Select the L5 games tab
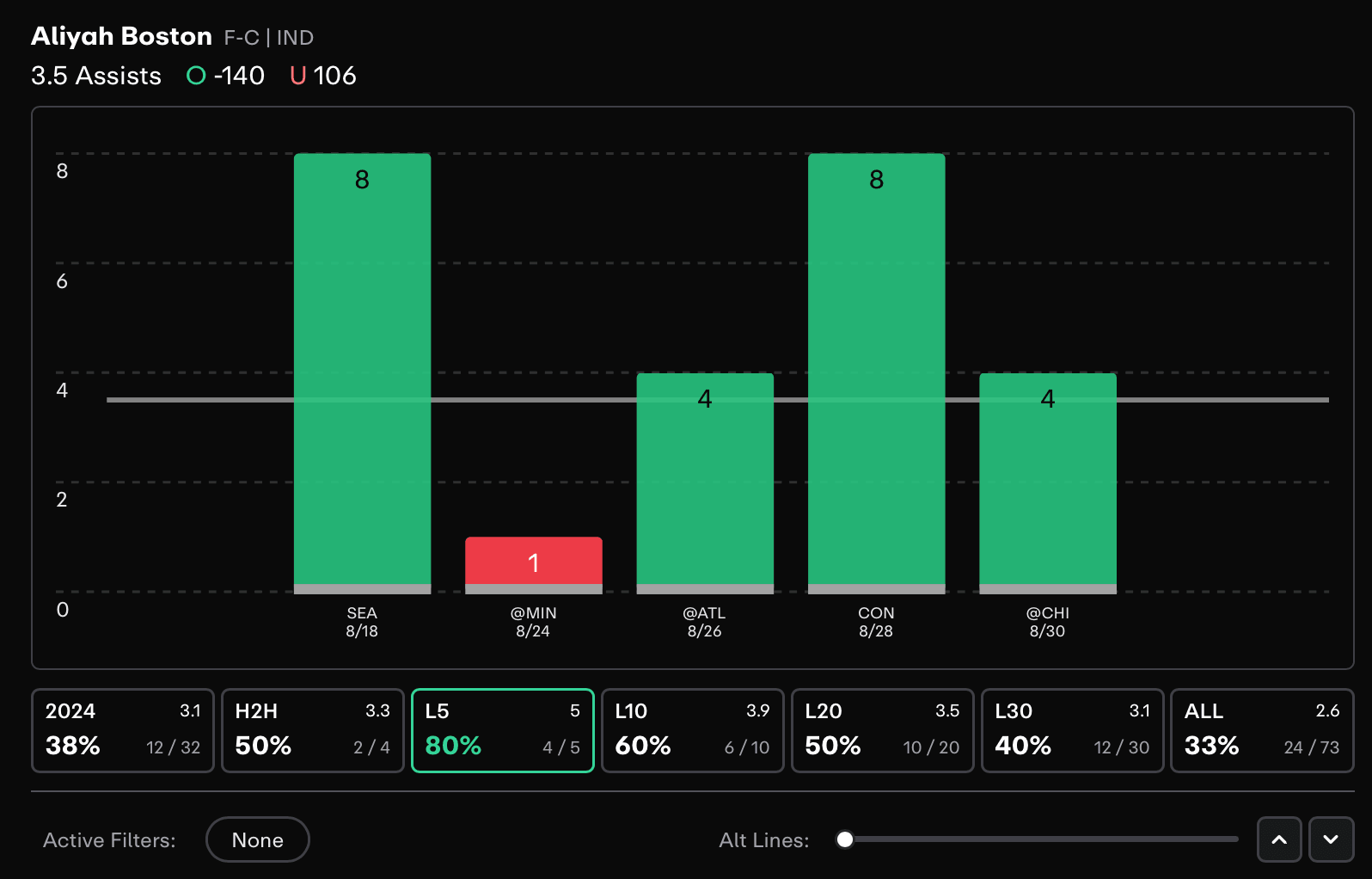The width and height of the screenshot is (1372, 879). 503,730
